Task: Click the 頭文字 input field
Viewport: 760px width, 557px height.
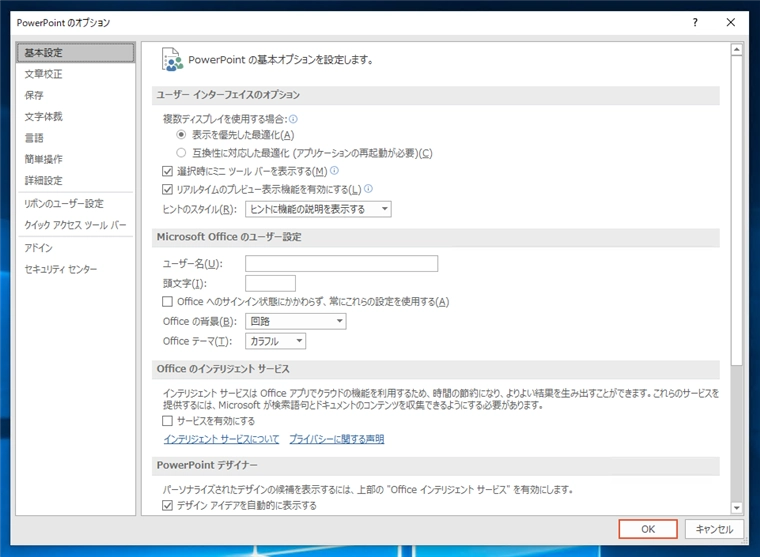Action: pos(270,283)
